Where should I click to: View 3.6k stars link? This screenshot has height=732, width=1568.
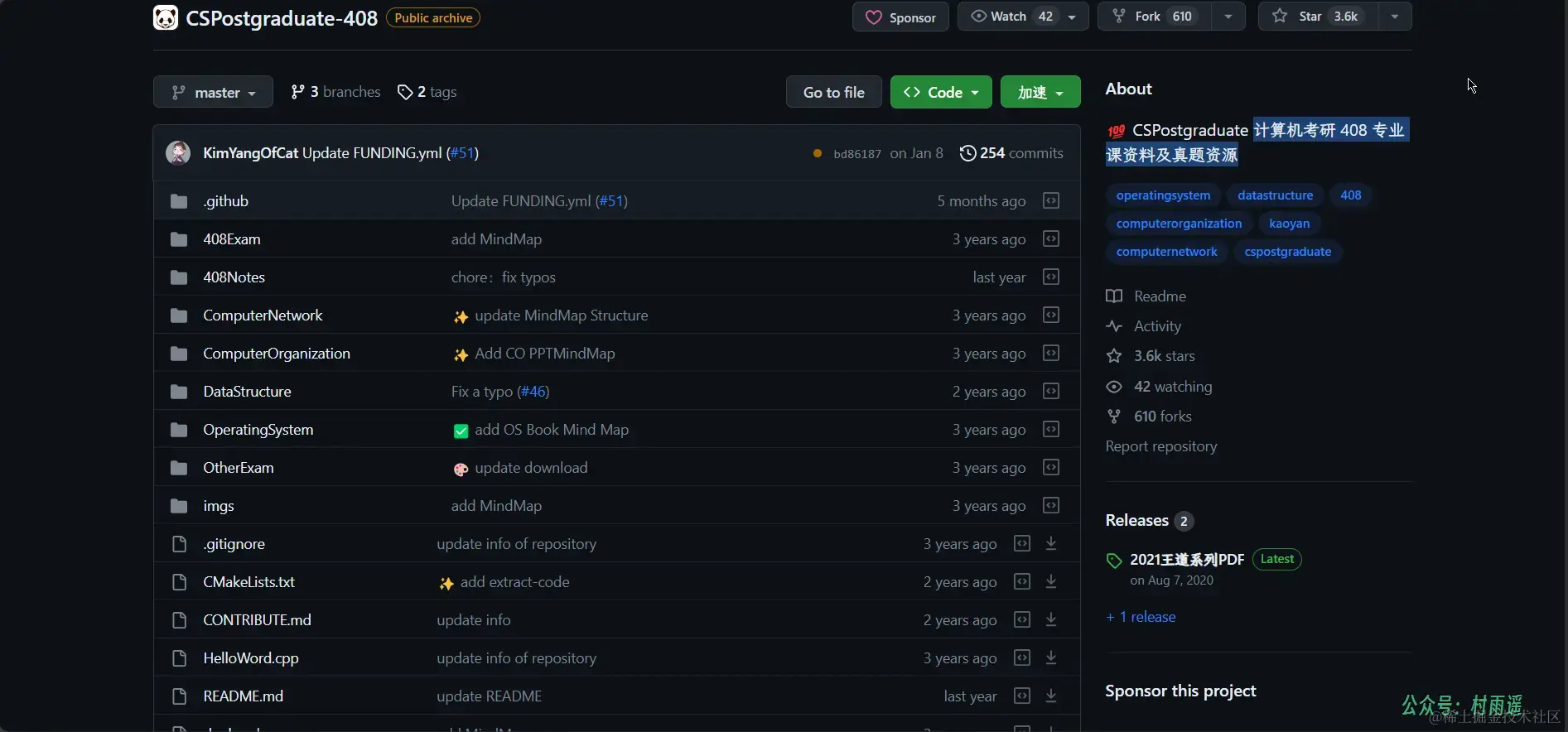[x=1151, y=356]
